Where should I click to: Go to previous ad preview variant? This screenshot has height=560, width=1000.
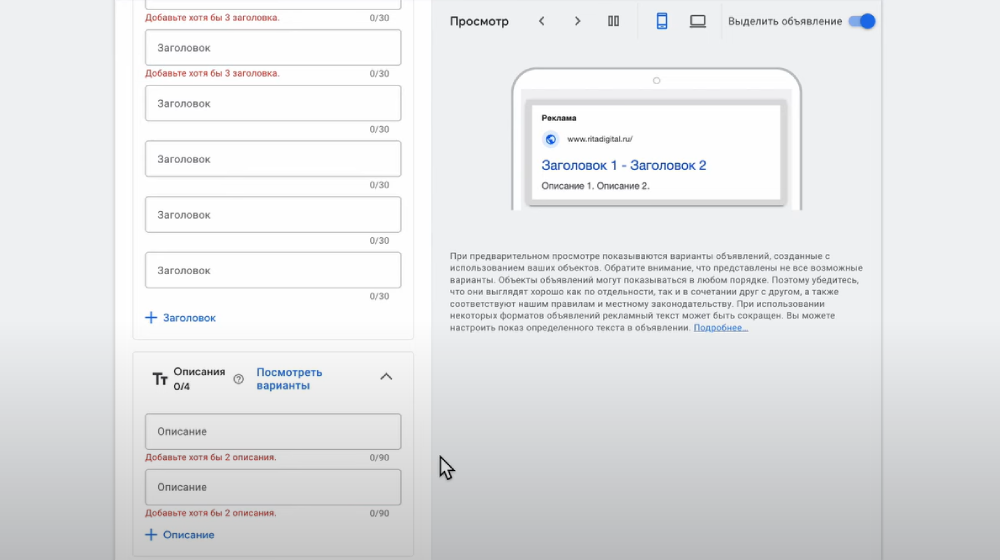pyautogui.click(x=541, y=21)
